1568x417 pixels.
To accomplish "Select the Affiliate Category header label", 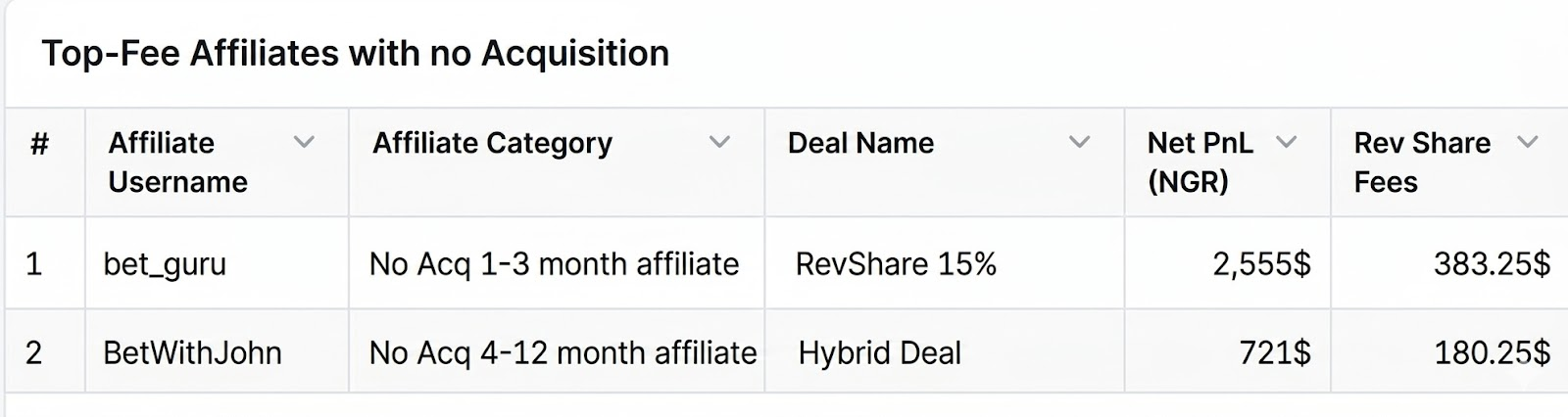I will 492,144.
